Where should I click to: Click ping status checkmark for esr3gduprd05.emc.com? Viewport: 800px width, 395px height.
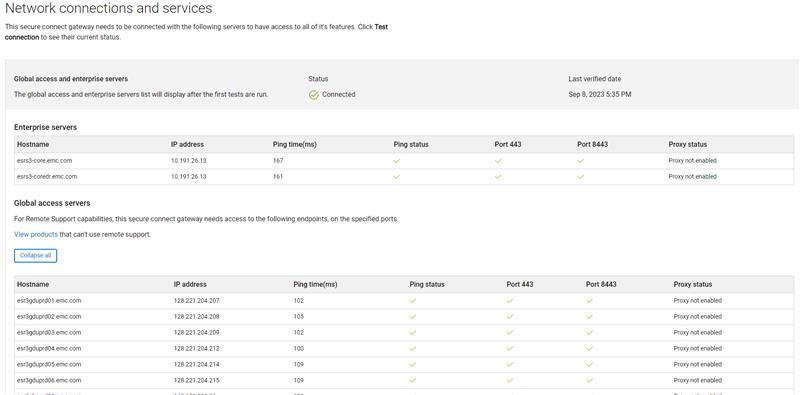coord(413,364)
